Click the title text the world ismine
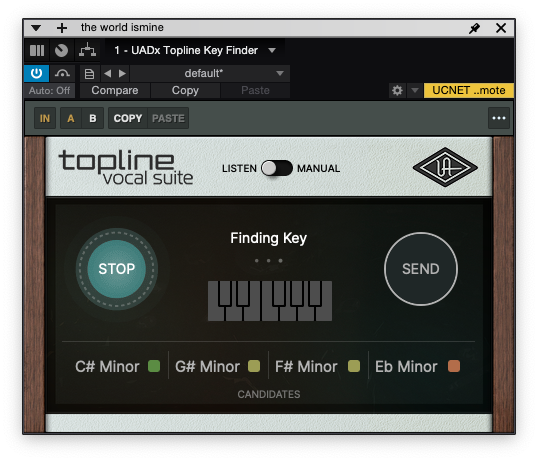538x461 pixels. (122, 27)
